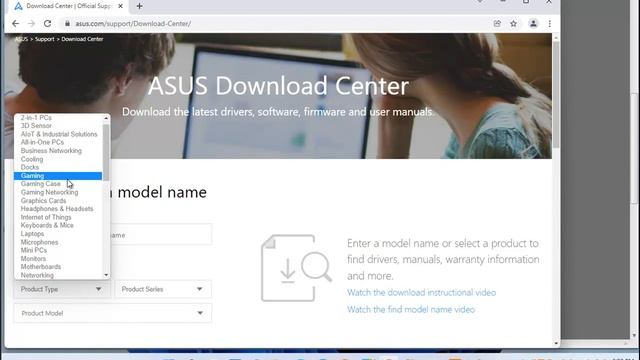Click the ASUS breadcrumb link
The height and width of the screenshot is (360, 640).
click(21, 39)
